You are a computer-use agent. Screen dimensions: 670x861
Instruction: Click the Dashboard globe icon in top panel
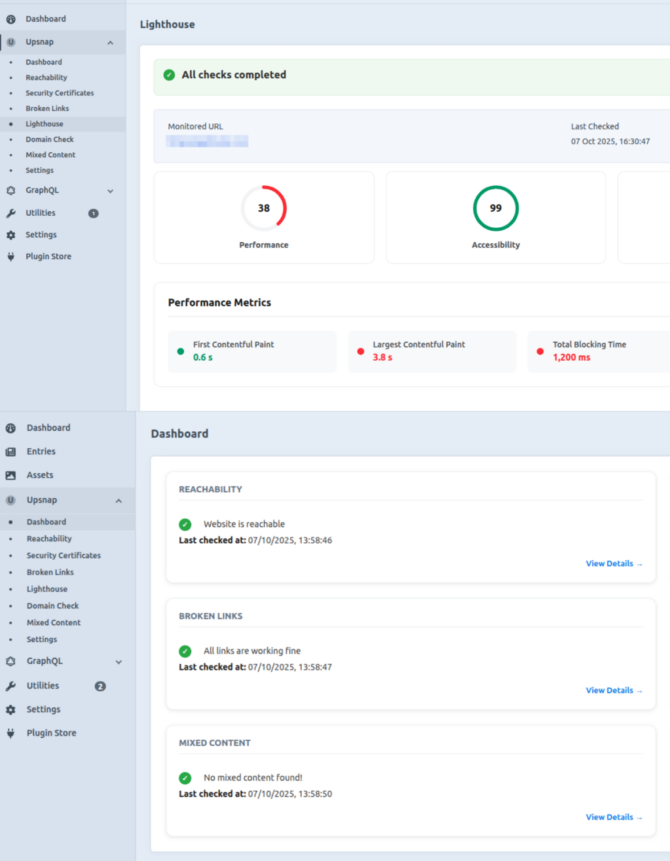[11, 19]
